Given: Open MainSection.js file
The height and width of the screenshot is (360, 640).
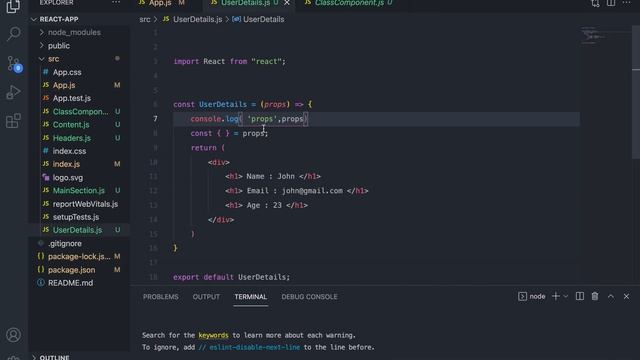Looking at the screenshot, I should click(79, 191).
